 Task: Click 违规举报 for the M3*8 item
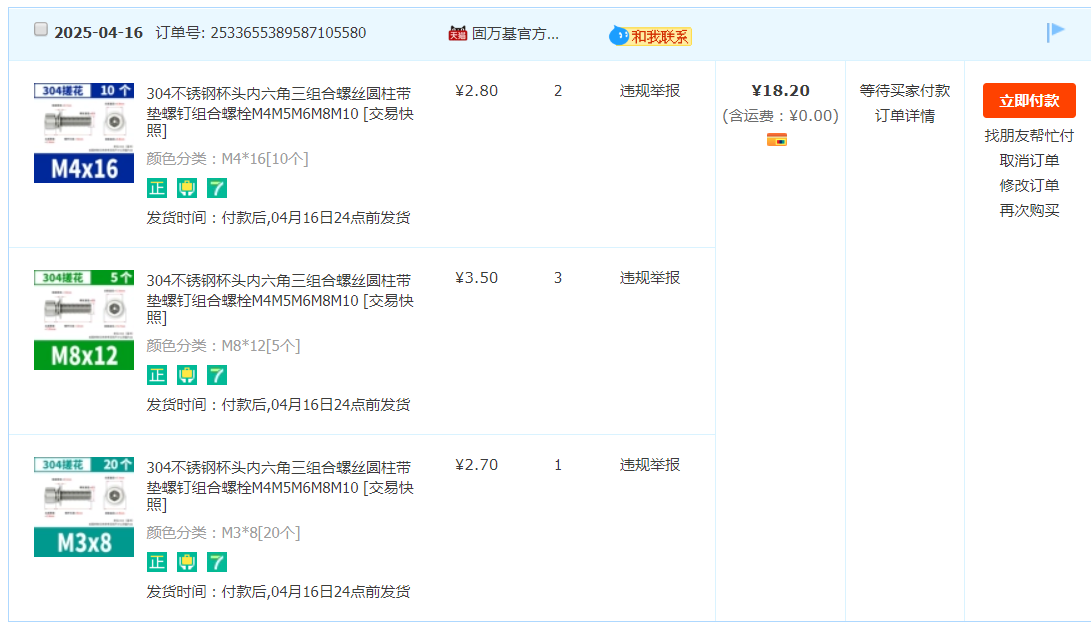[650, 464]
